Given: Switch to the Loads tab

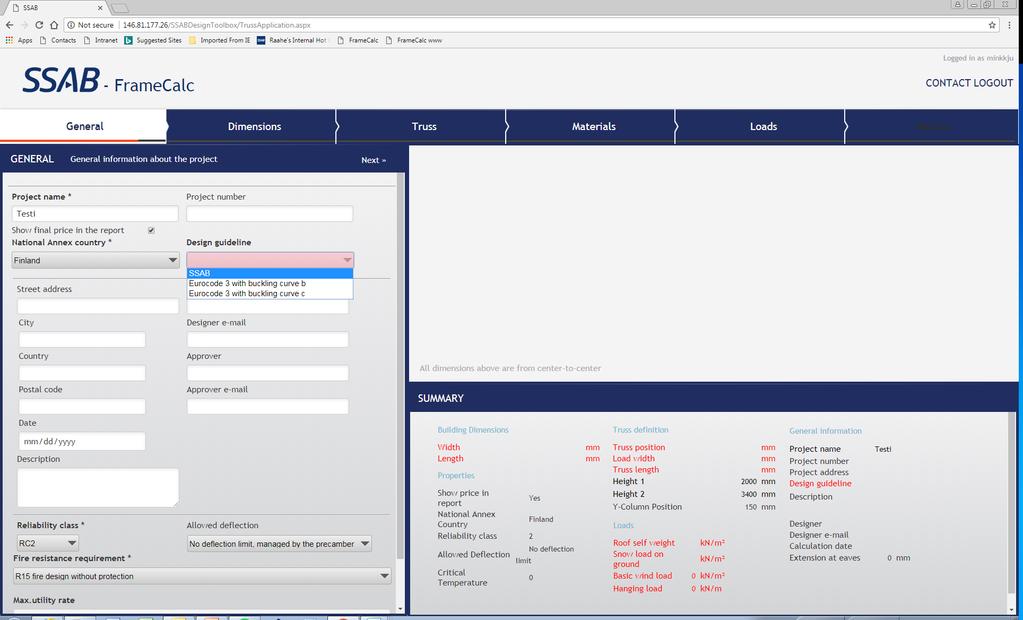Looking at the screenshot, I should [763, 126].
